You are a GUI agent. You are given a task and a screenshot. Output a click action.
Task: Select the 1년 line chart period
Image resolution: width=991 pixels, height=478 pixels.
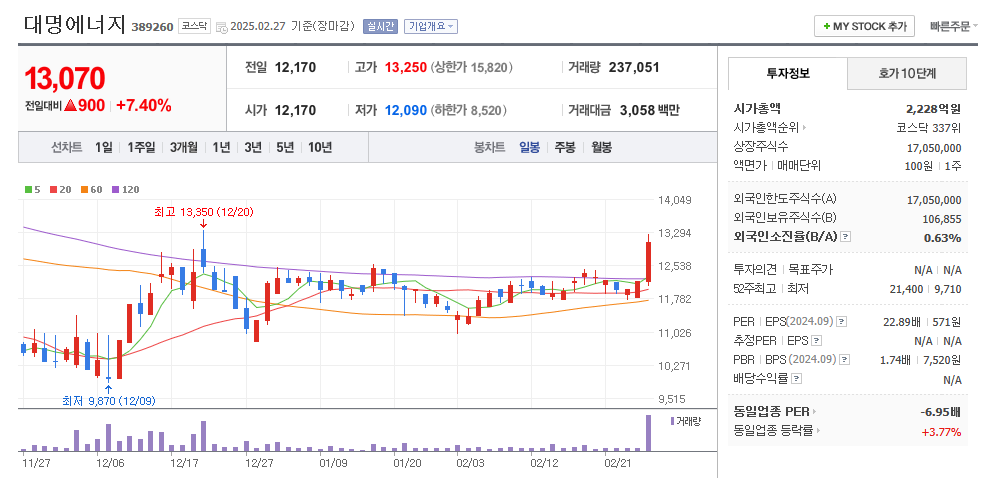click(221, 147)
